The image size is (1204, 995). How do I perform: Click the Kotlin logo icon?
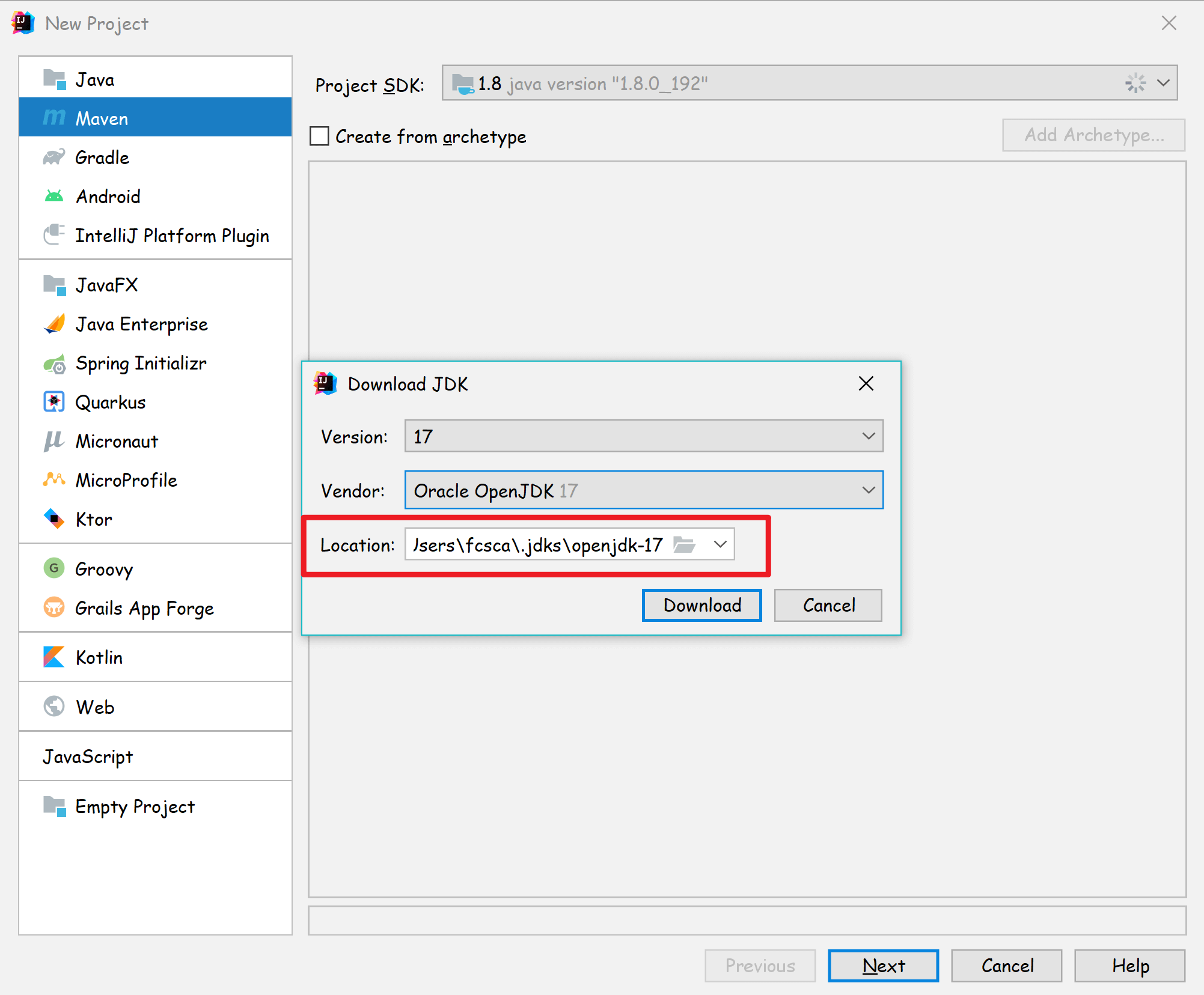53,657
